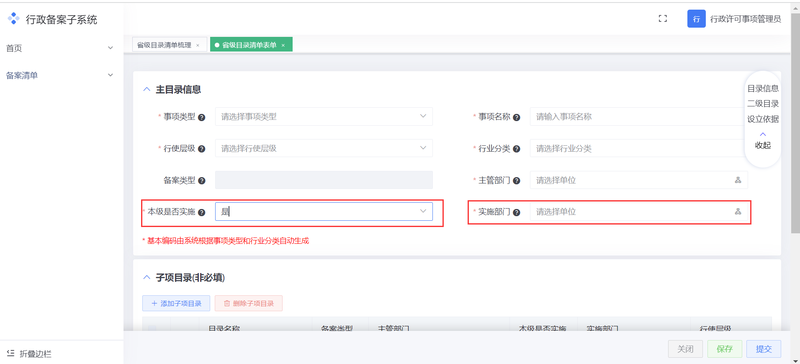The image size is (800, 364).
Task: Open the 行业分类 selector
Action: pyautogui.click(x=639, y=148)
